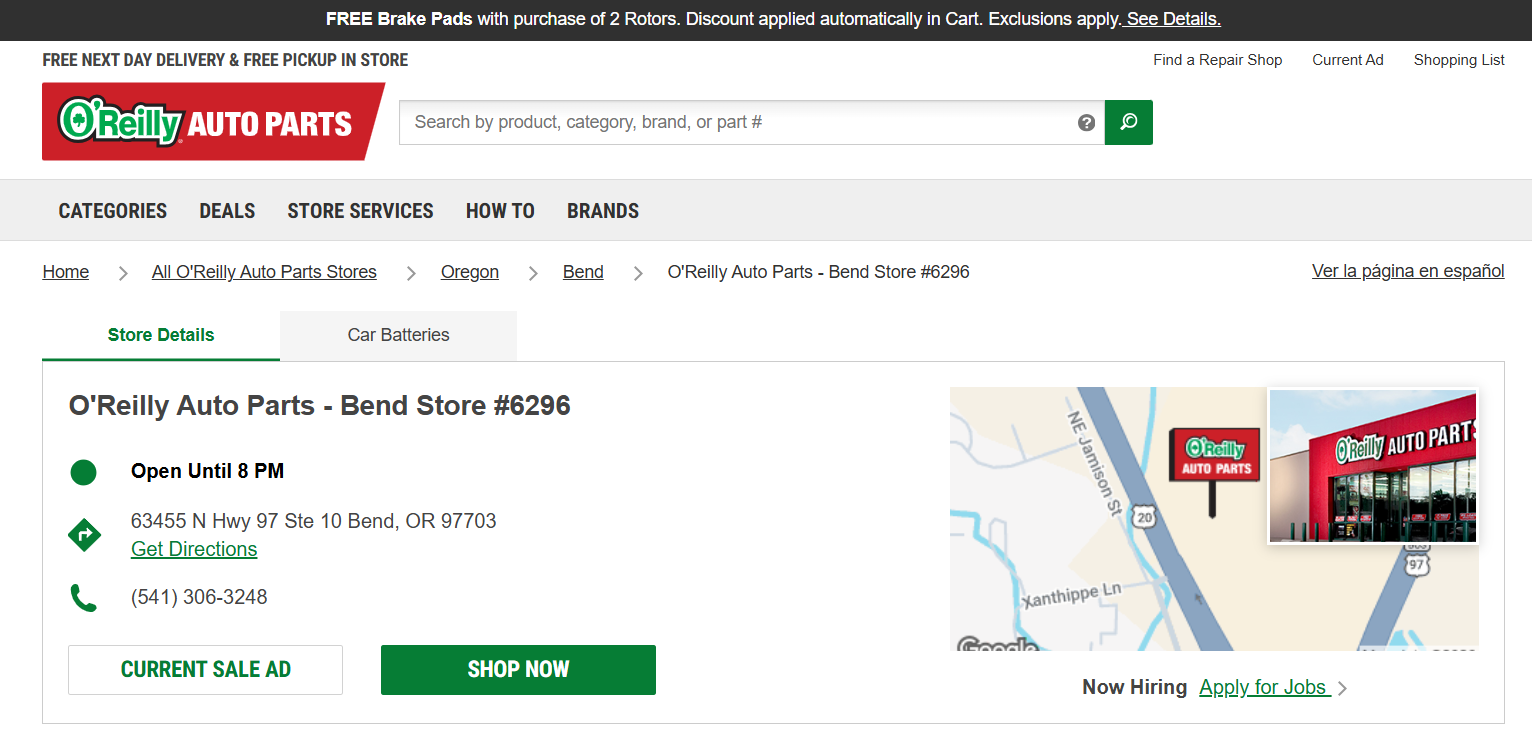
Task: Go to Home breadcrumb
Action: click(66, 272)
